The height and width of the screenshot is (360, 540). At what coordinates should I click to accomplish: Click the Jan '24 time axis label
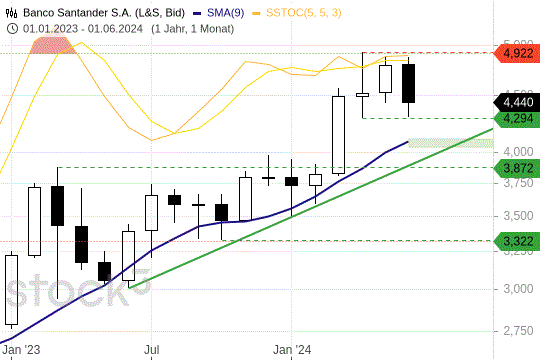coord(292,350)
